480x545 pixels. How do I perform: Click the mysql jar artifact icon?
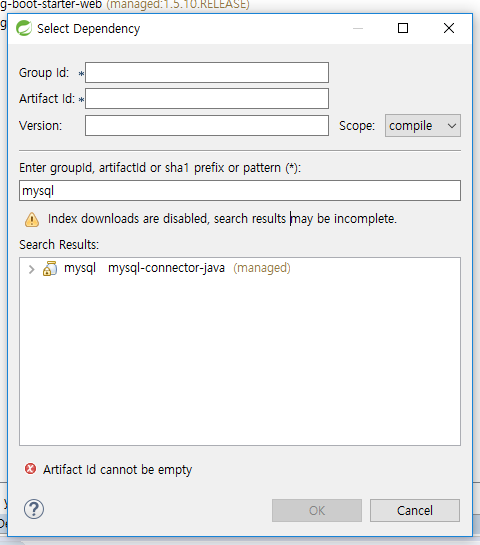pyautogui.click(x=50, y=268)
